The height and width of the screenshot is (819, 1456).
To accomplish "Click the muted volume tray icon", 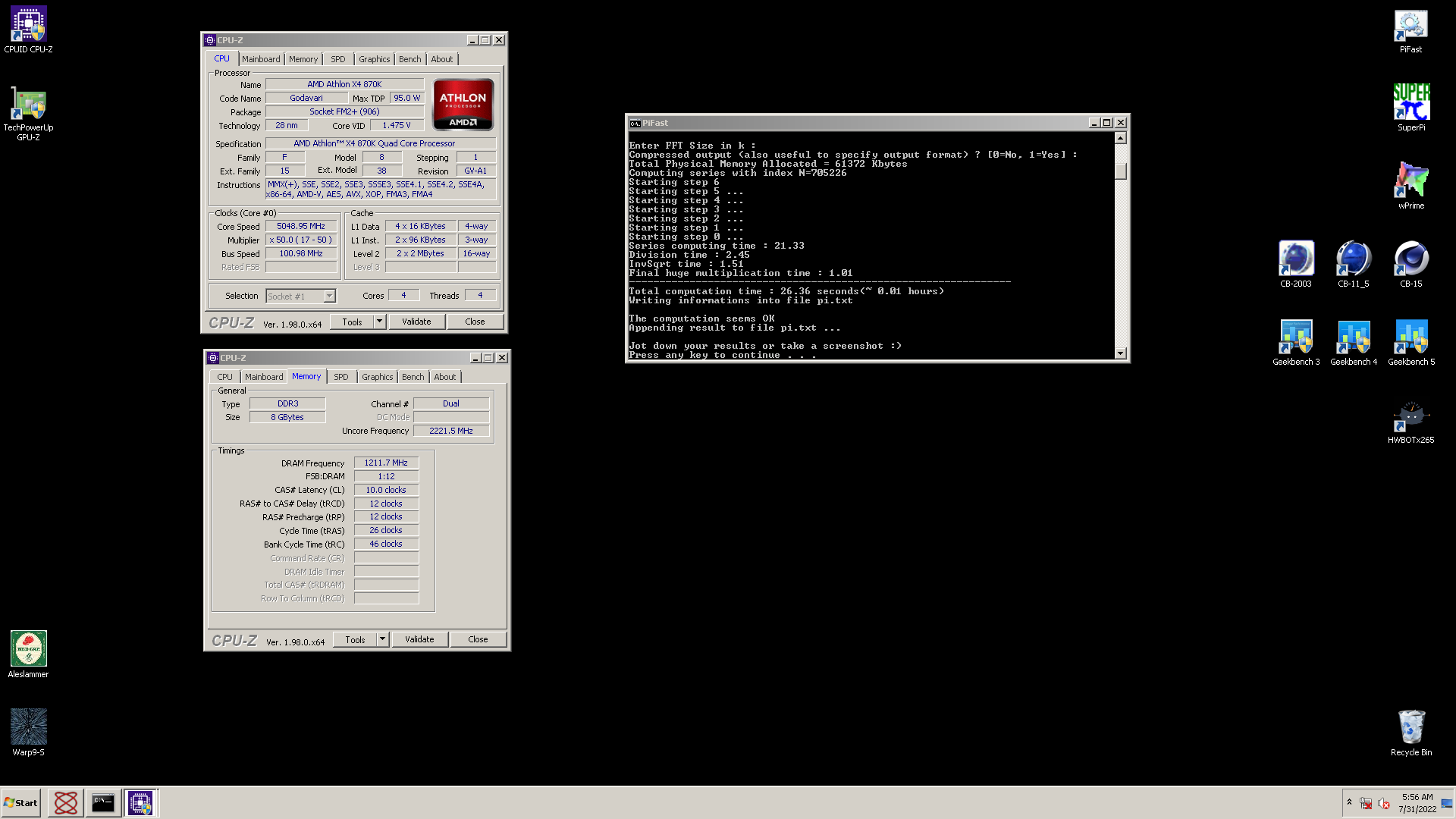I will (x=1383, y=803).
